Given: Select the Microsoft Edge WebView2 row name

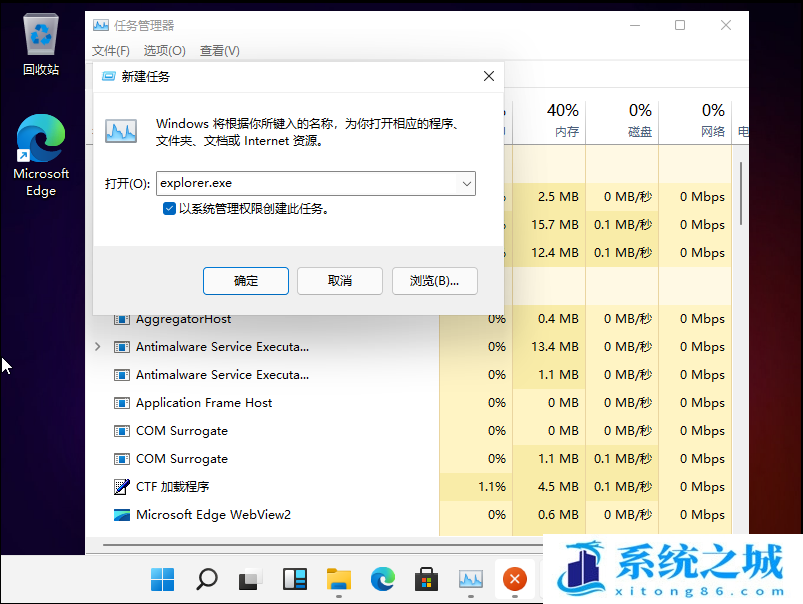Looking at the screenshot, I should click(214, 515).
